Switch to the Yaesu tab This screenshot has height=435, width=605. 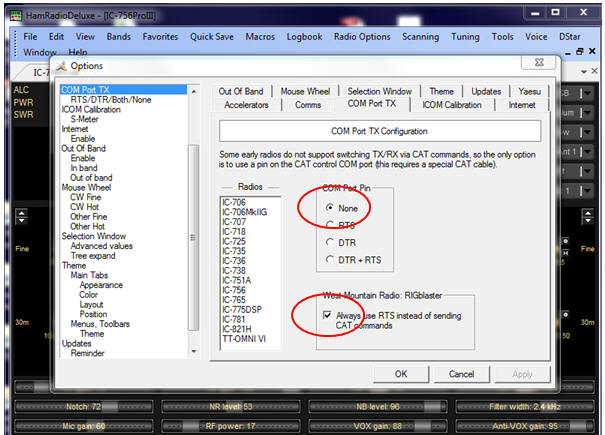(529, 91)
